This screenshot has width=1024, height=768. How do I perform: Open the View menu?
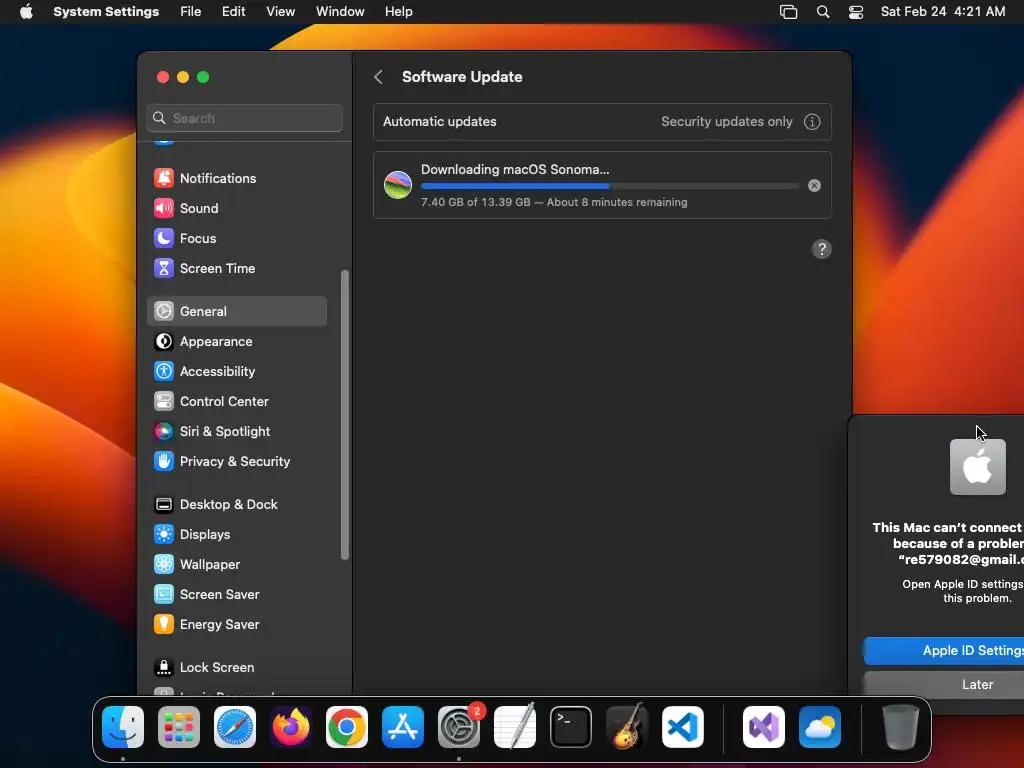tap(281, 12)
